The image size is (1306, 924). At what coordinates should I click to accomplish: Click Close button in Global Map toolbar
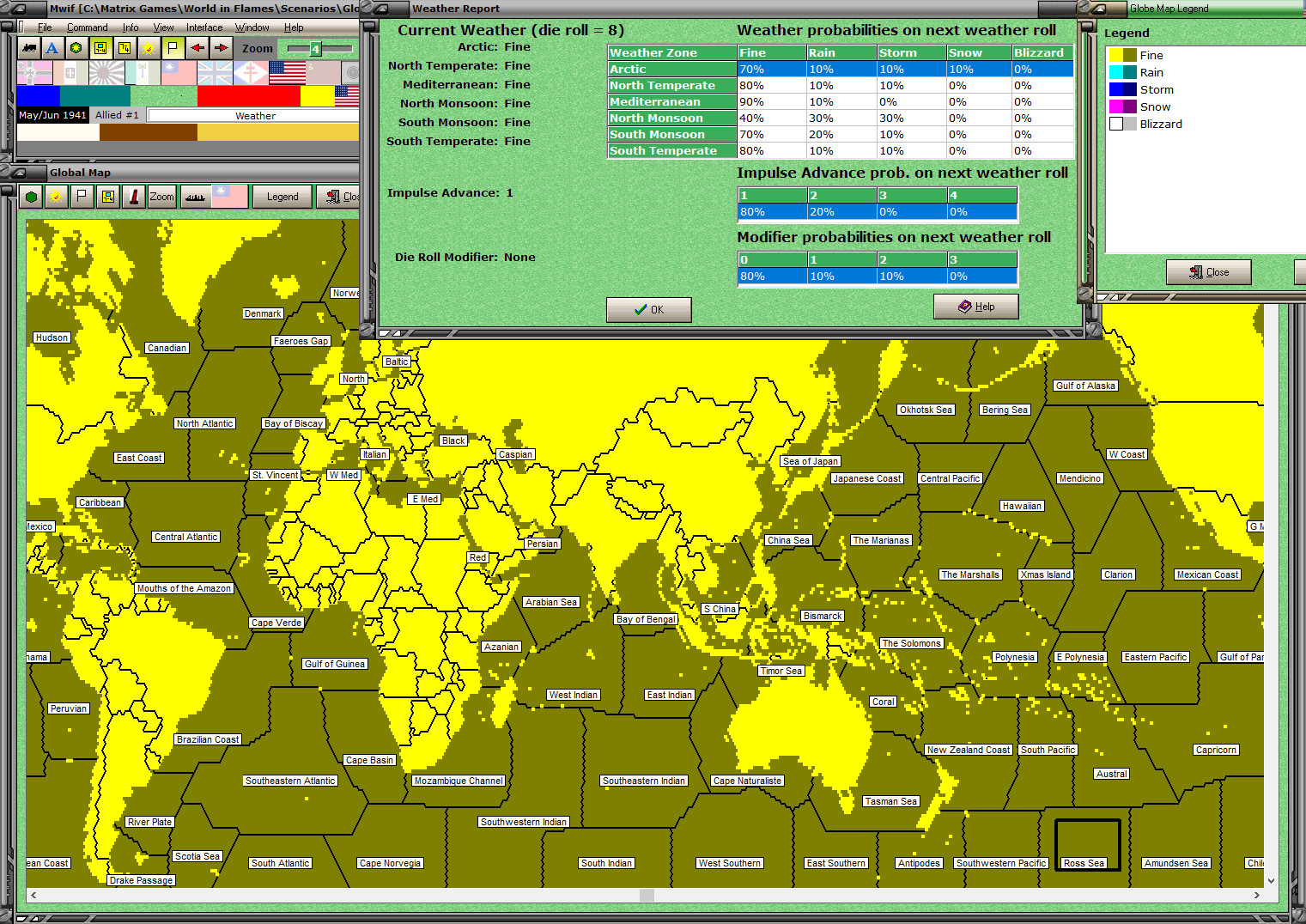(x=339, y=197)
